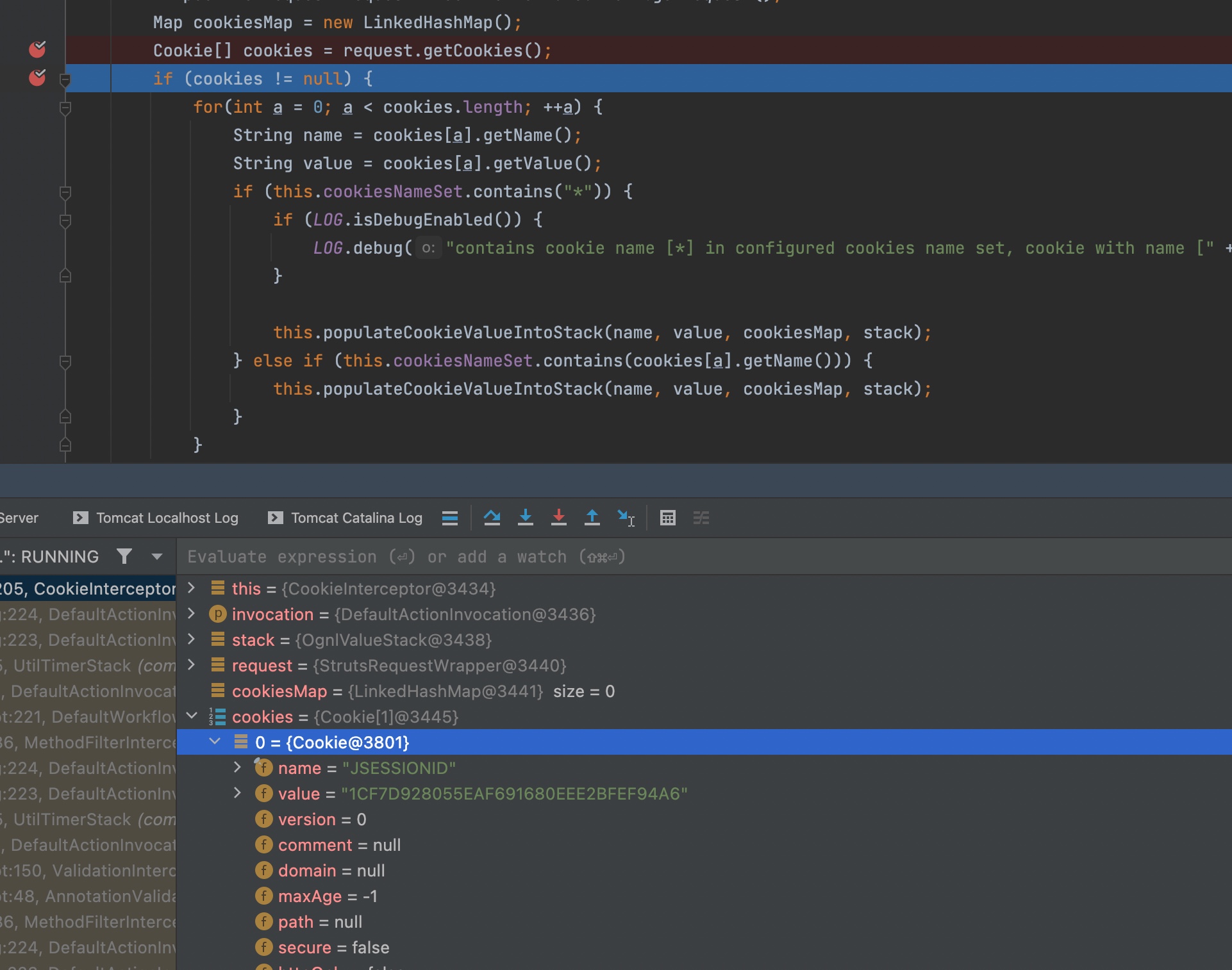1232x970 pixels.
Task: Expand the 'this' CookieInterceptor variable
Action: [191, 588]
